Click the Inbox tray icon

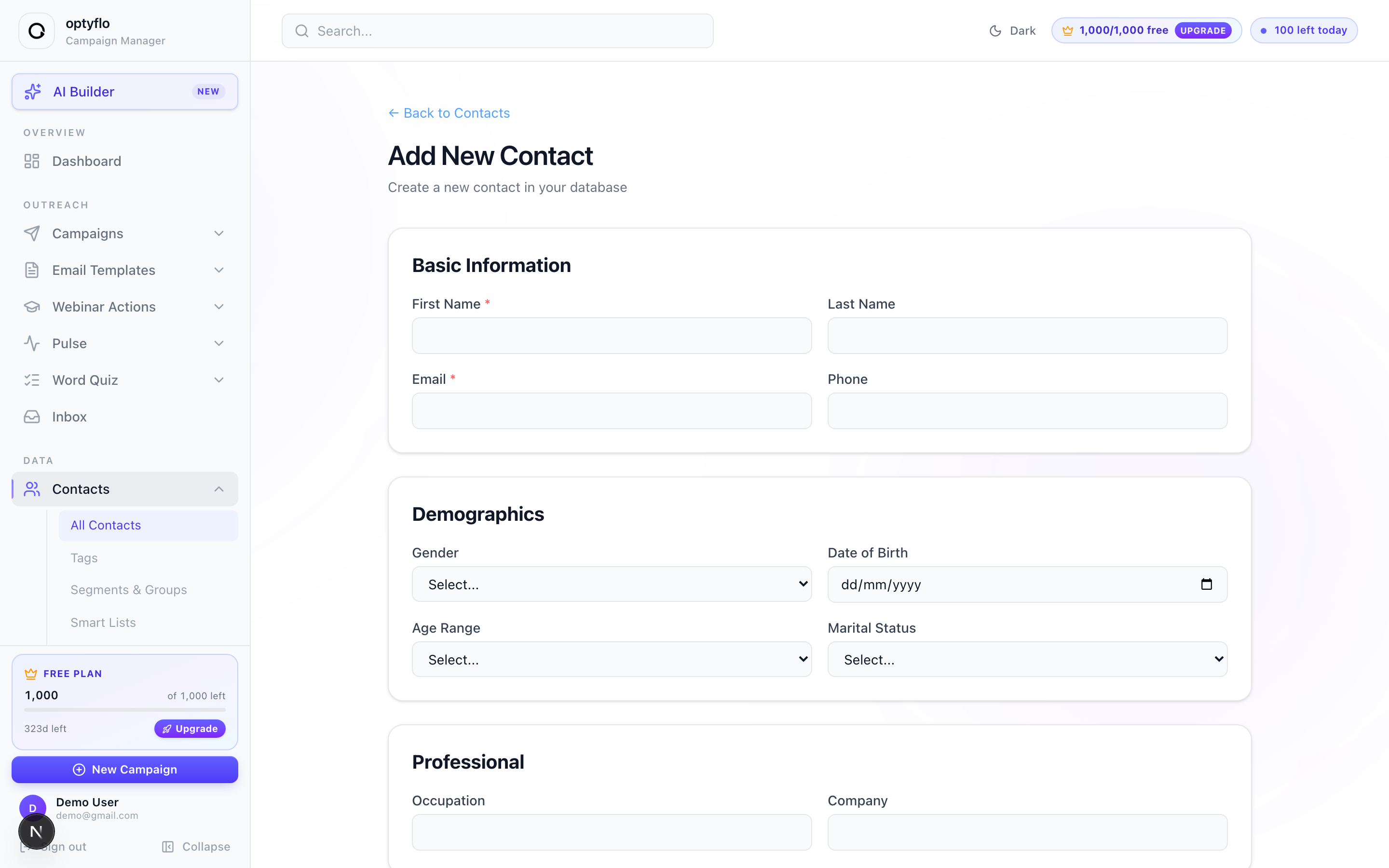pos(32,417)
